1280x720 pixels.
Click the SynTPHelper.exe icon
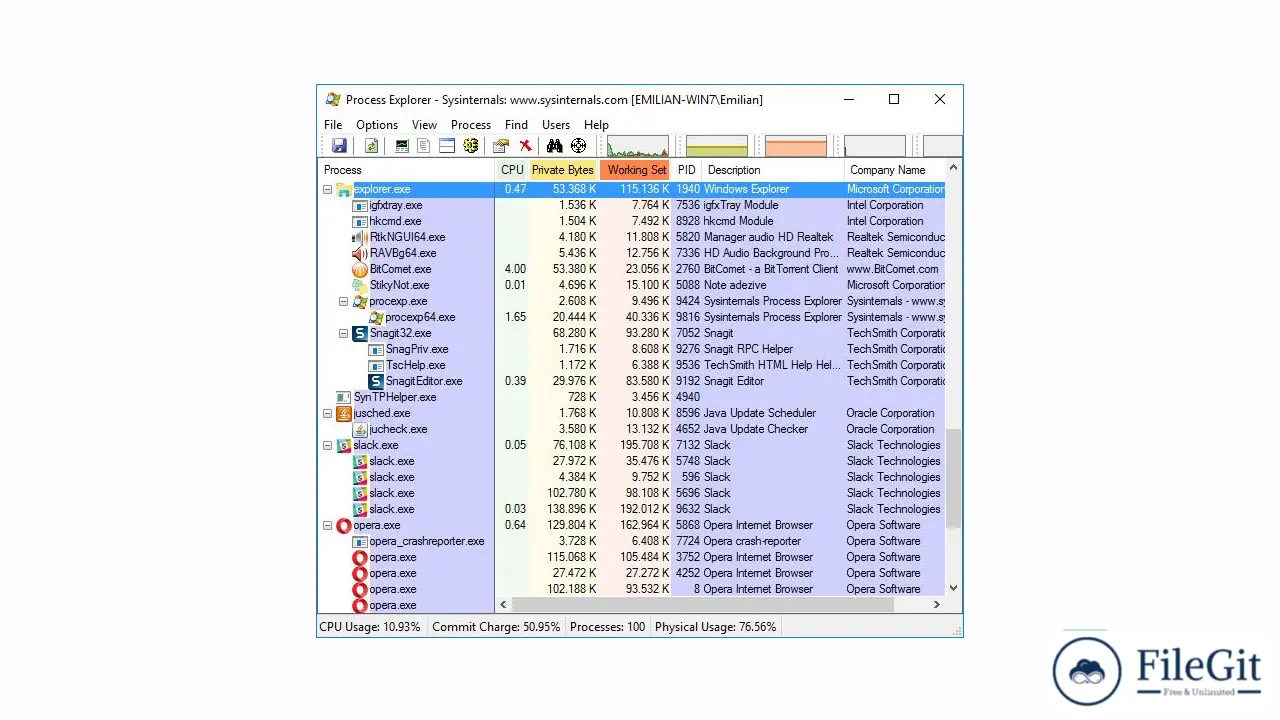pos(344,397)
